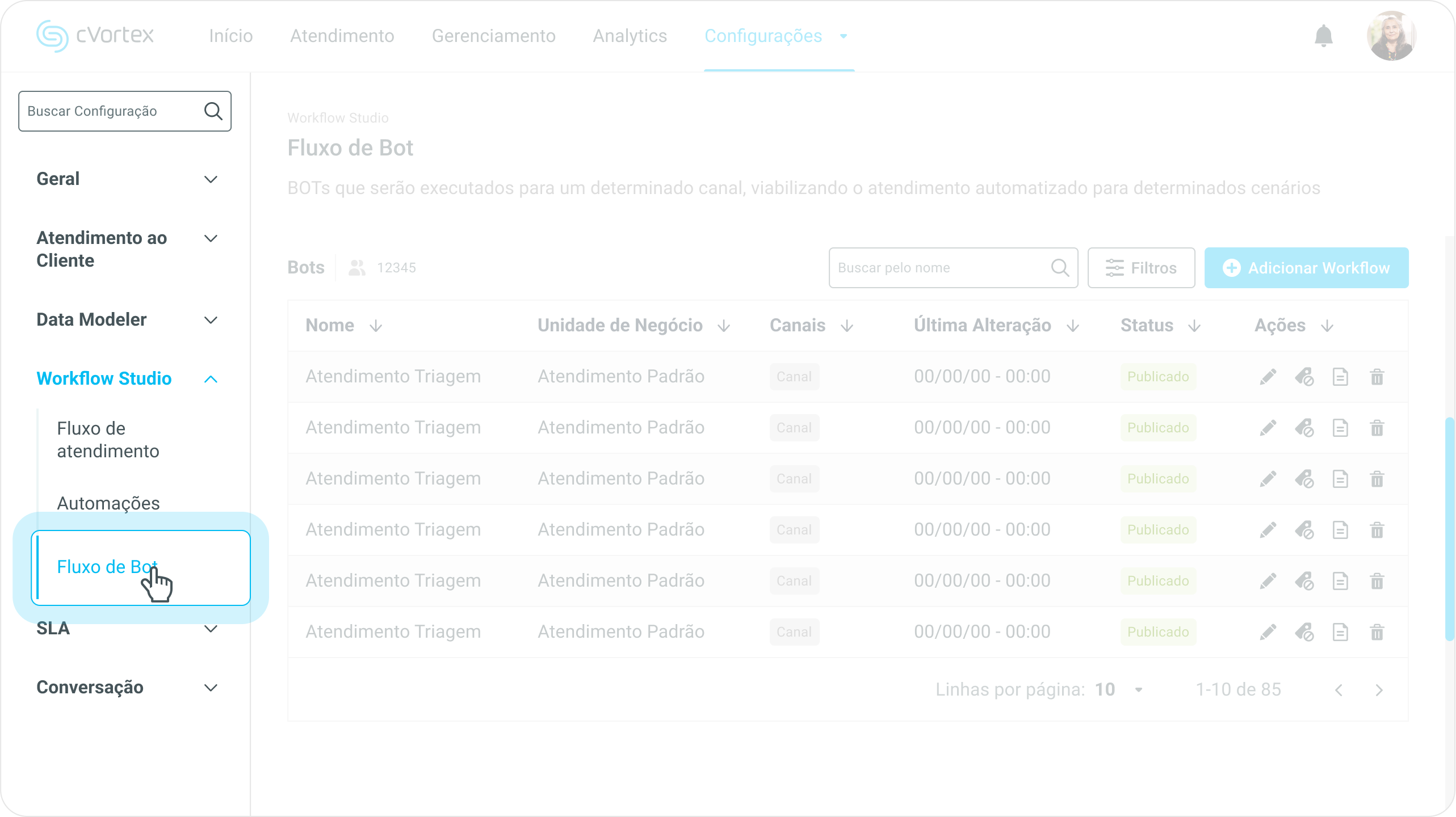The height and width of the screenshot is (817, 1456).
Task: Click the document icon in third row
Action: 1340,479
